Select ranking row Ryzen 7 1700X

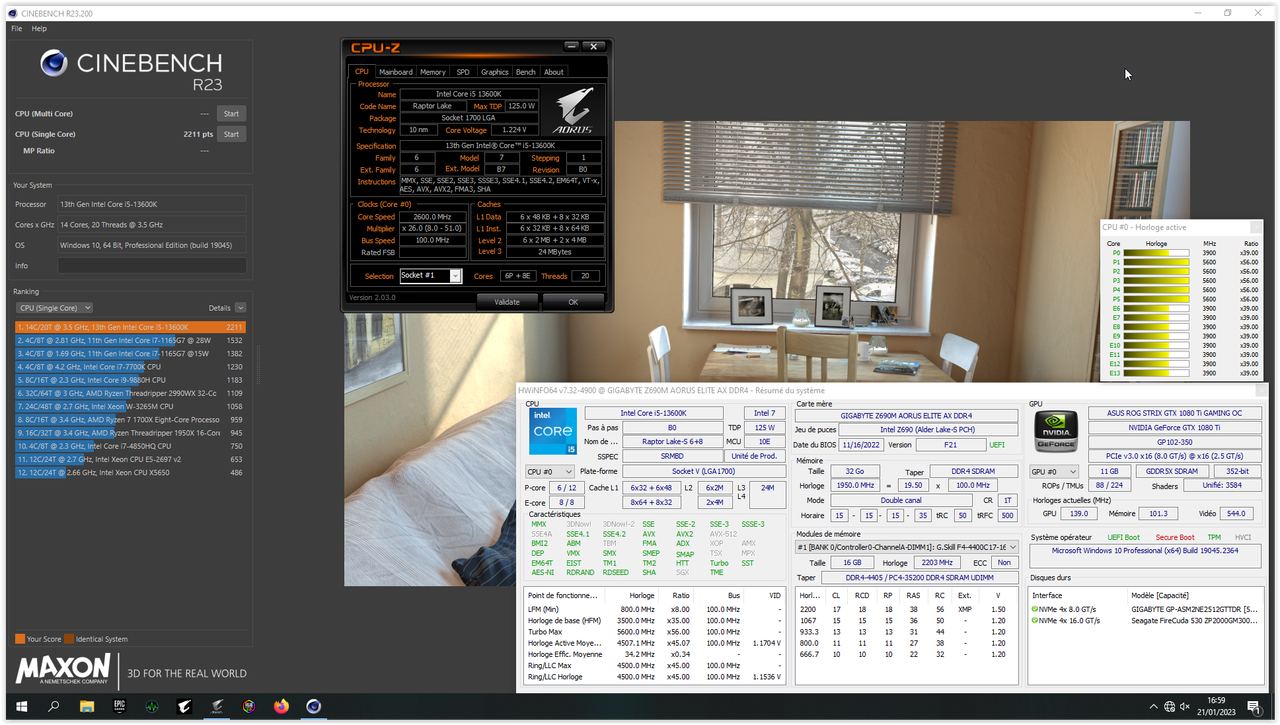pos(130,420)
